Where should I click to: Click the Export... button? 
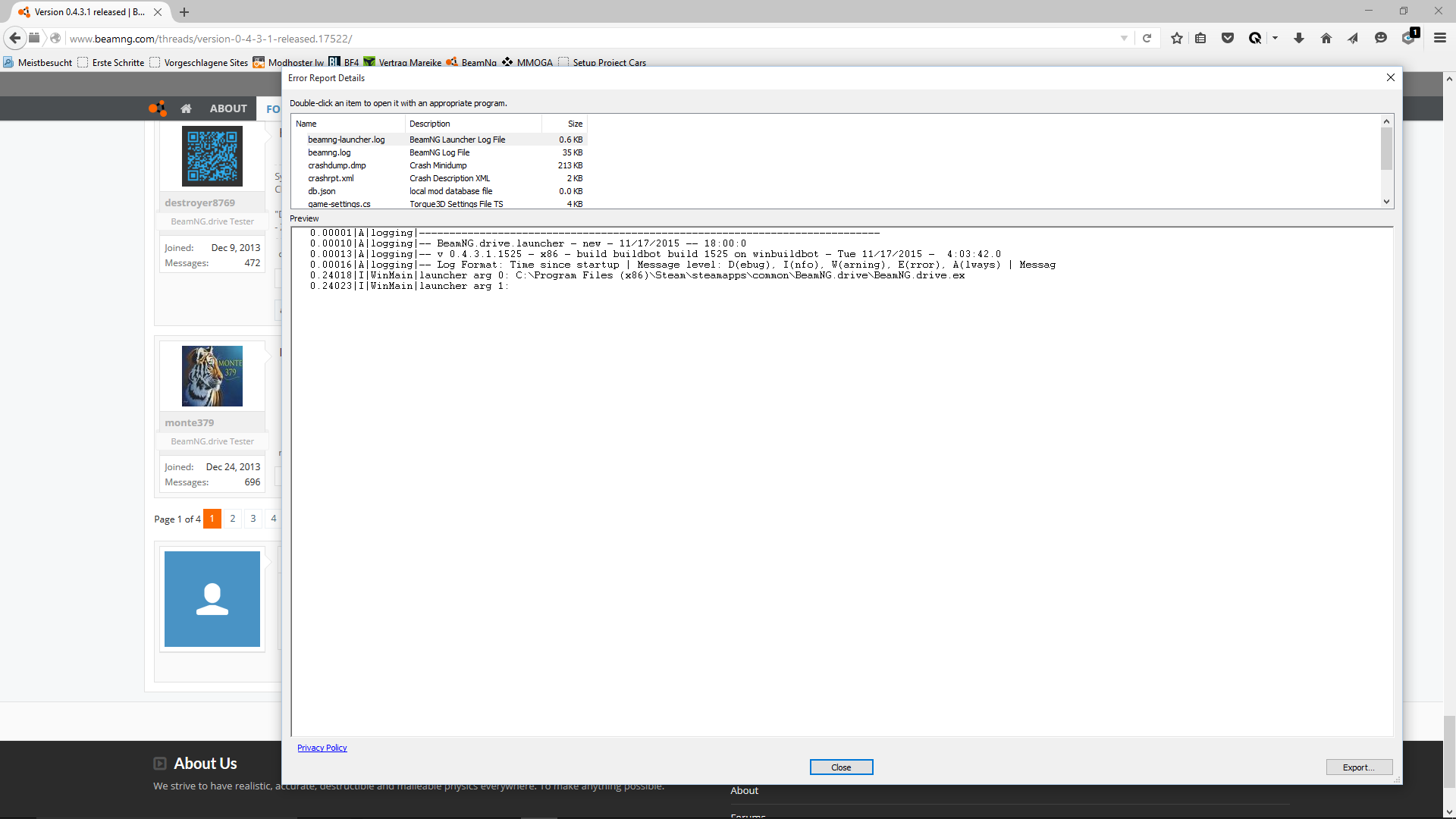click(x=1359, y=767)
